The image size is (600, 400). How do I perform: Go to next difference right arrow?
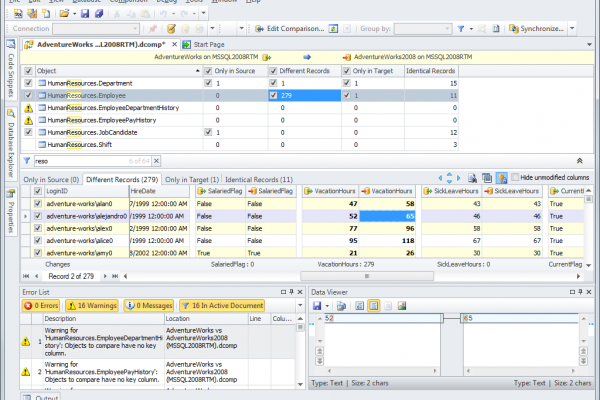(458, 178)
